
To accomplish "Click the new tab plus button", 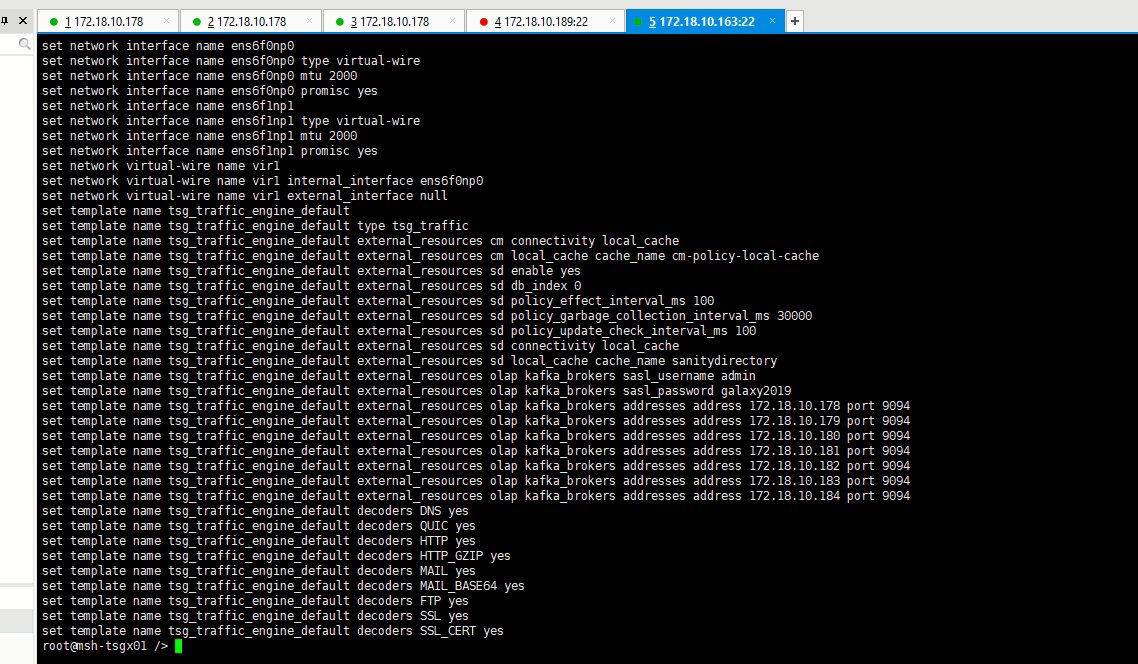I will pyautogui.click(x=795, y=21).
